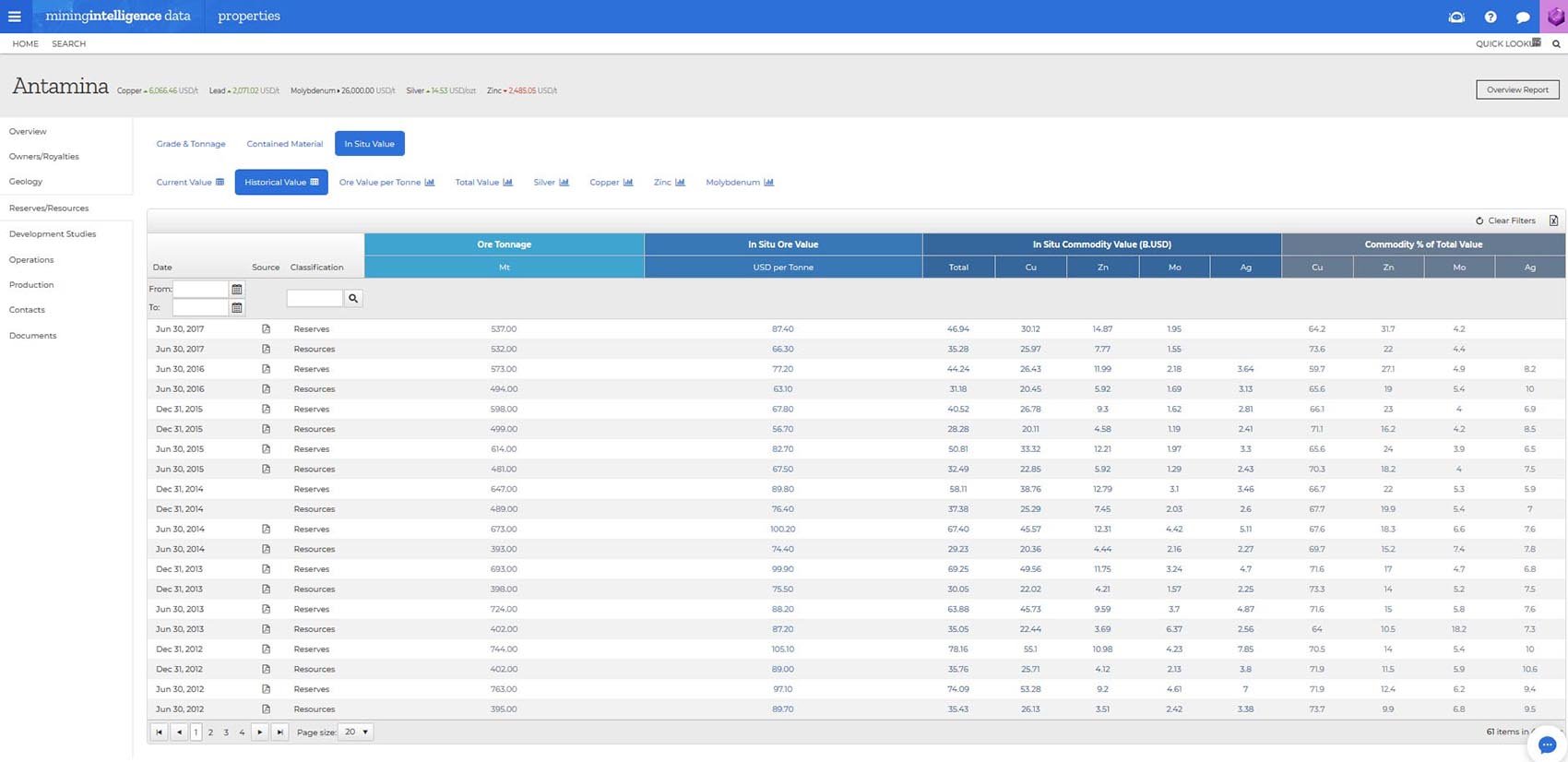Open Ore Value per Tonne chart tab
Viewport: 1568px width, 762px height.
pos(386,183)
